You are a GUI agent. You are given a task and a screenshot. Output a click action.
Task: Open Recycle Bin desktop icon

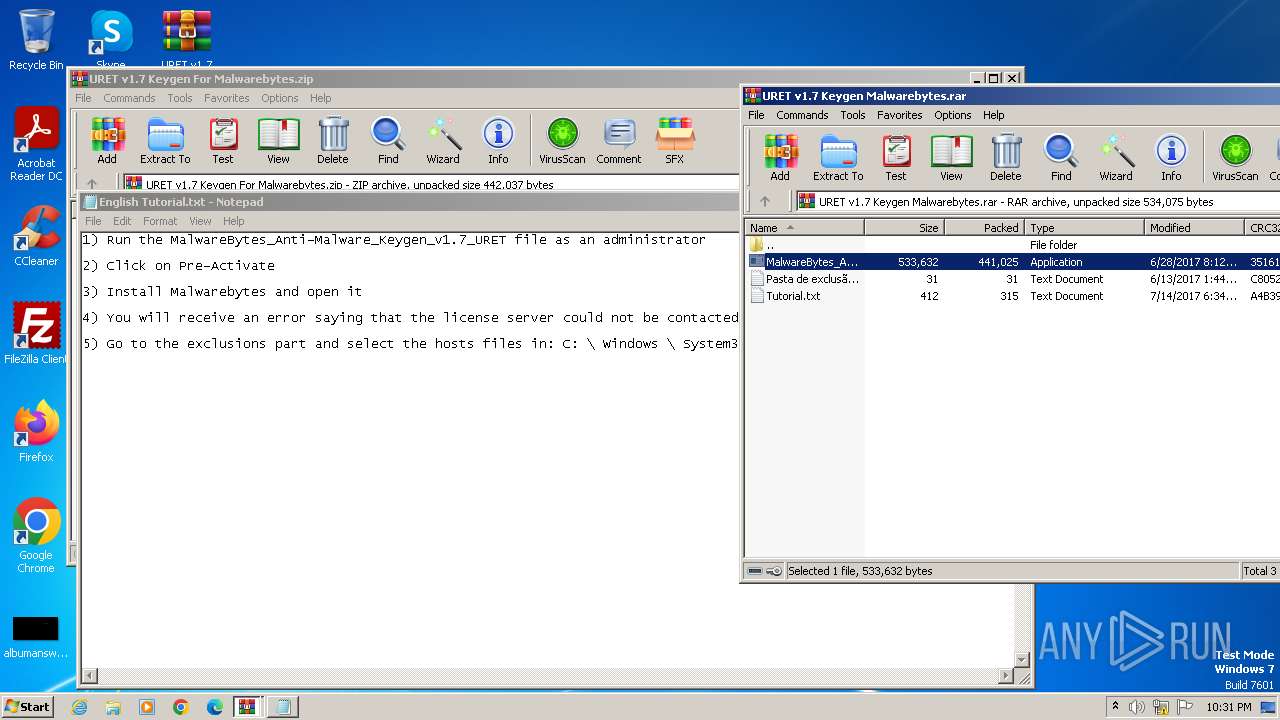36,40
